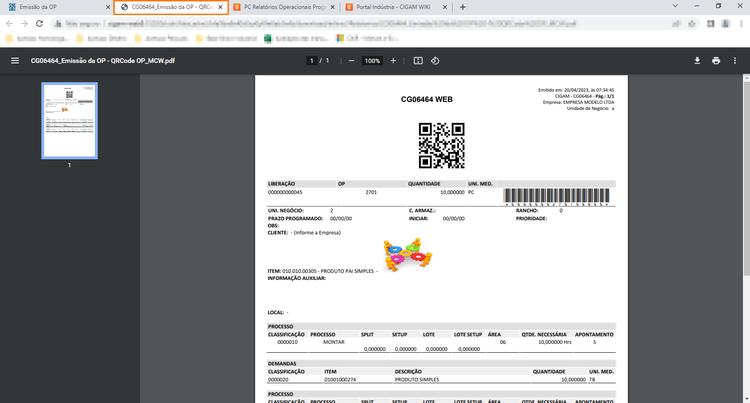This screenshot has width=750, height=403.
Task: Click process name 'MONTAR'
Action: point(333,342)
